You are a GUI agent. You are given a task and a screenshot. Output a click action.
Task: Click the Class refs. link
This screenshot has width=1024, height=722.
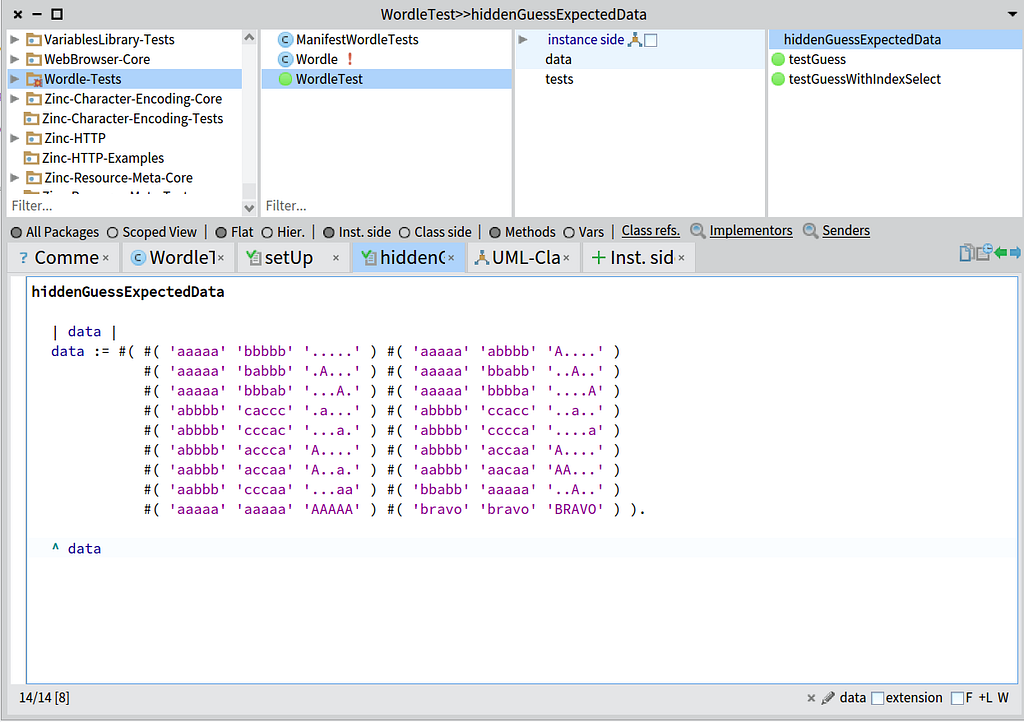click(x=650, y=230)
